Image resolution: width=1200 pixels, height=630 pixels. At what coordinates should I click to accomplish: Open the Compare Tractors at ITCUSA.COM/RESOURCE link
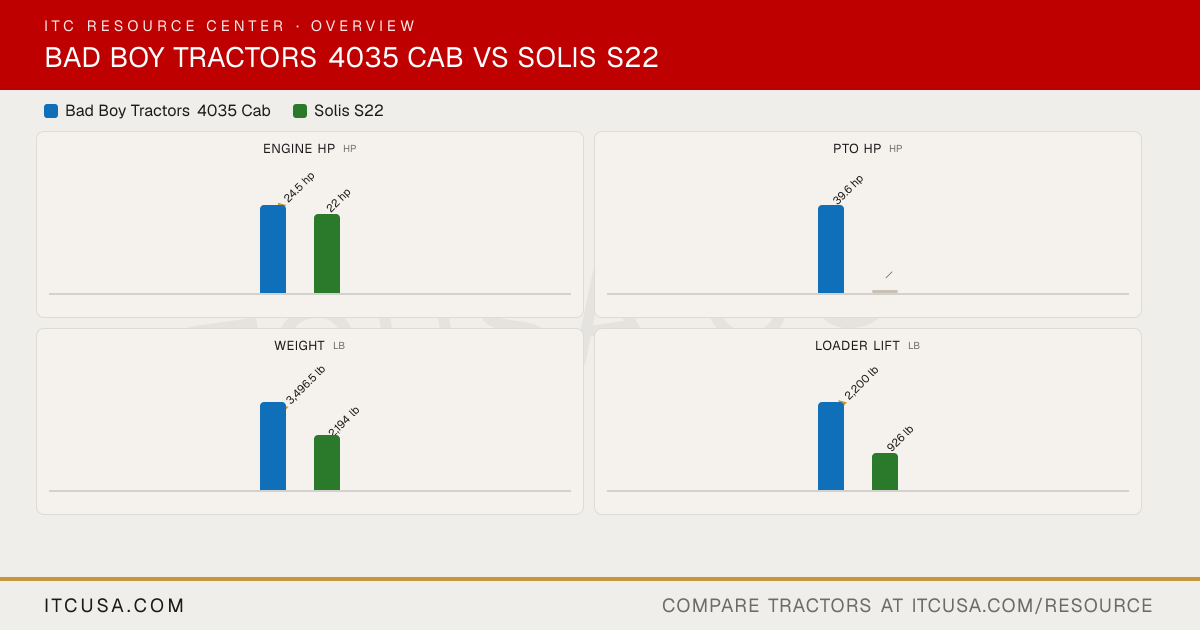point(907,606)
